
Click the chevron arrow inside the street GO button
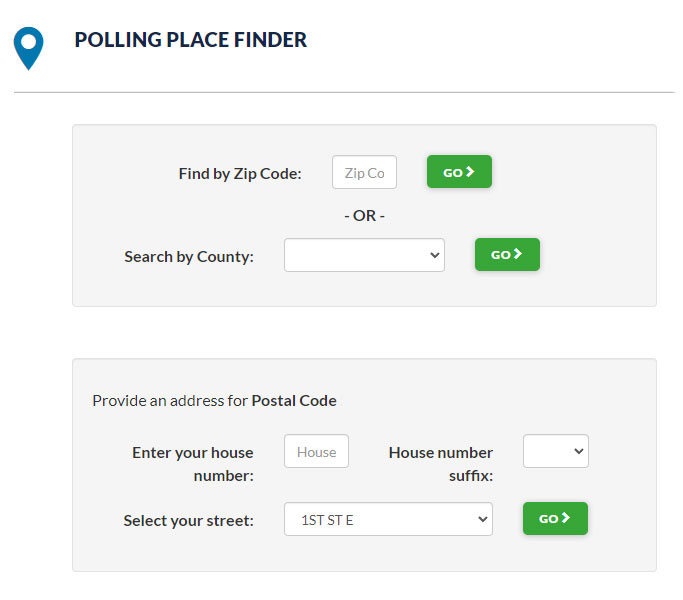pyautogui.click(x=566, y=518)
